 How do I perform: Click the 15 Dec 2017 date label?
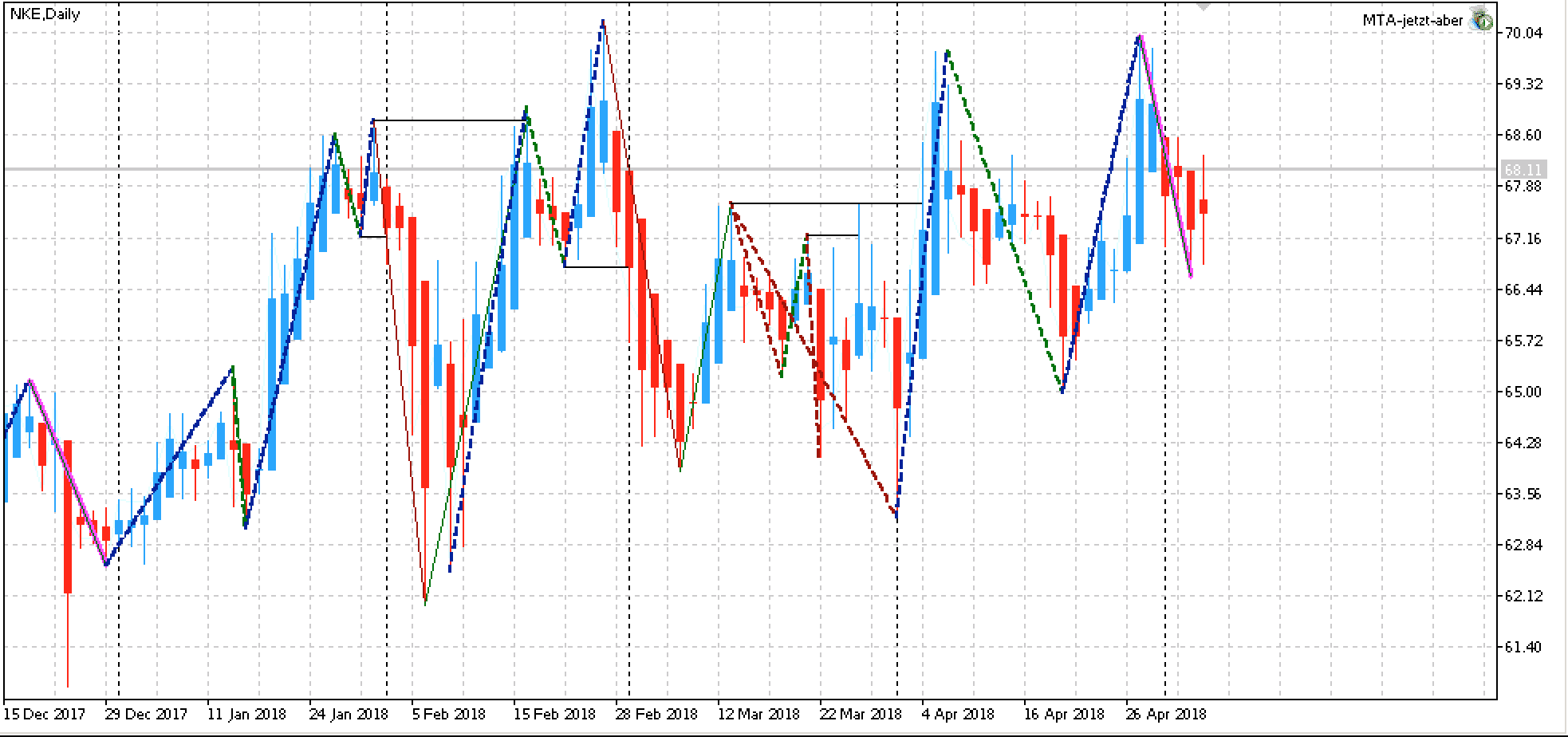45,714
